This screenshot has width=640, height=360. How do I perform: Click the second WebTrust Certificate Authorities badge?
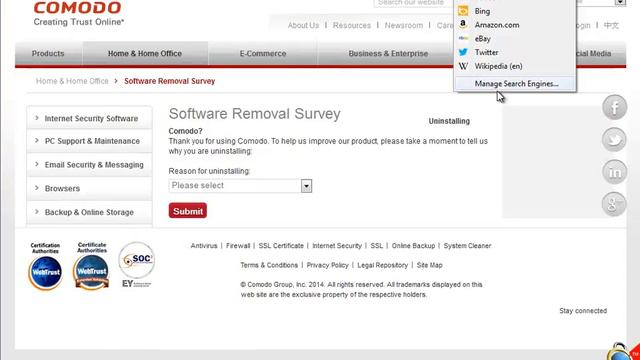92,265
